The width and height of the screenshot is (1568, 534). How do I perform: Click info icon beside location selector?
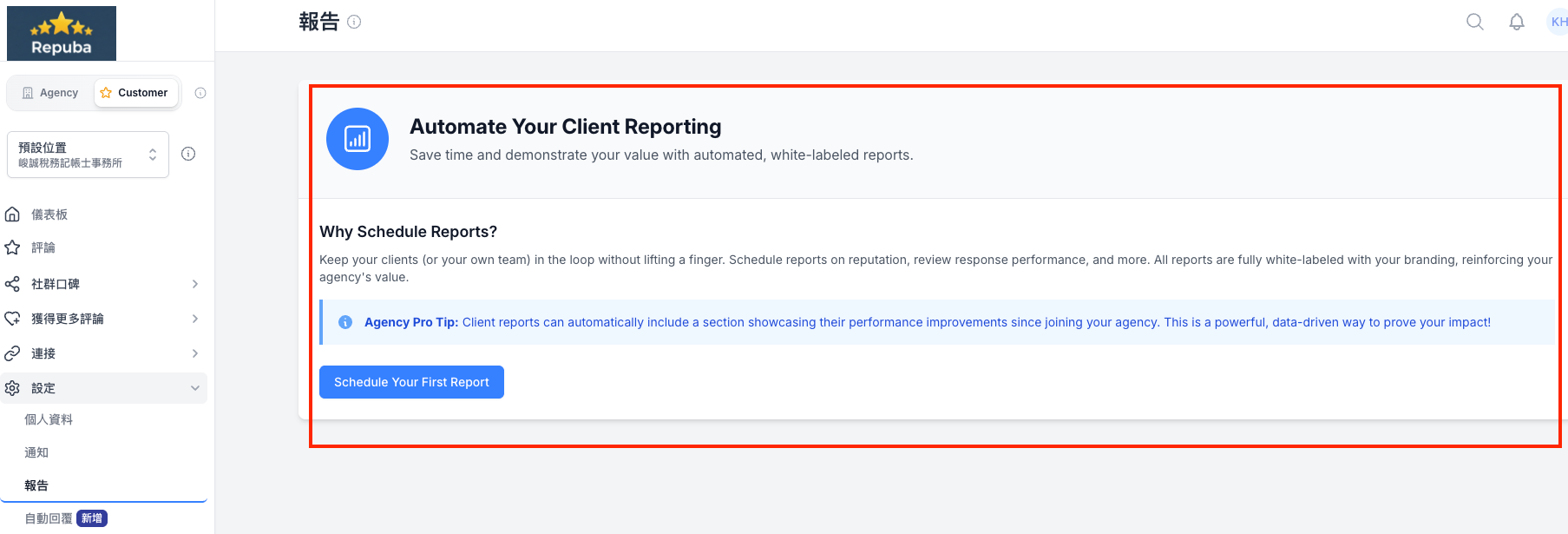point(188,154)
